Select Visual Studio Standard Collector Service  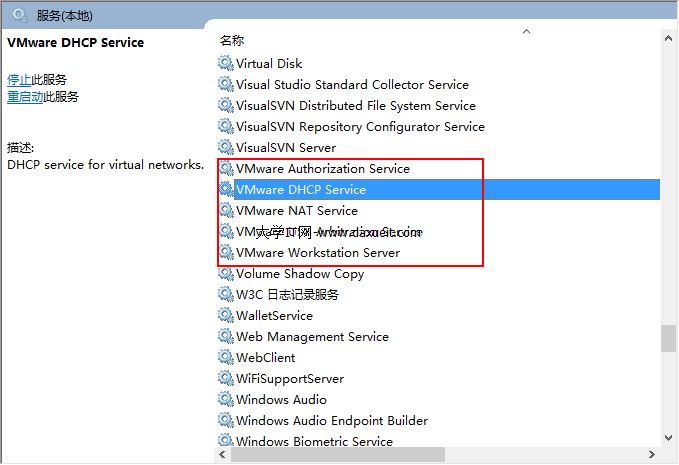(352, 84)
